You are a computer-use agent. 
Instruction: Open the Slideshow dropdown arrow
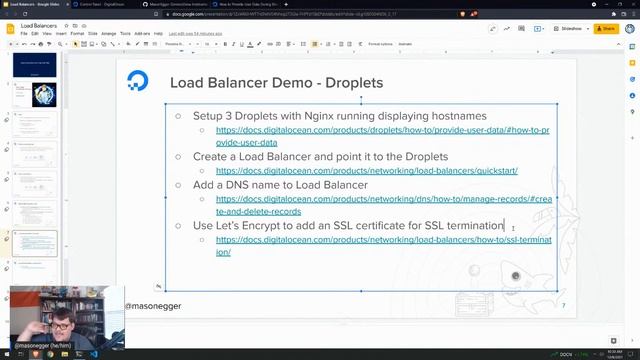(588, 29)
